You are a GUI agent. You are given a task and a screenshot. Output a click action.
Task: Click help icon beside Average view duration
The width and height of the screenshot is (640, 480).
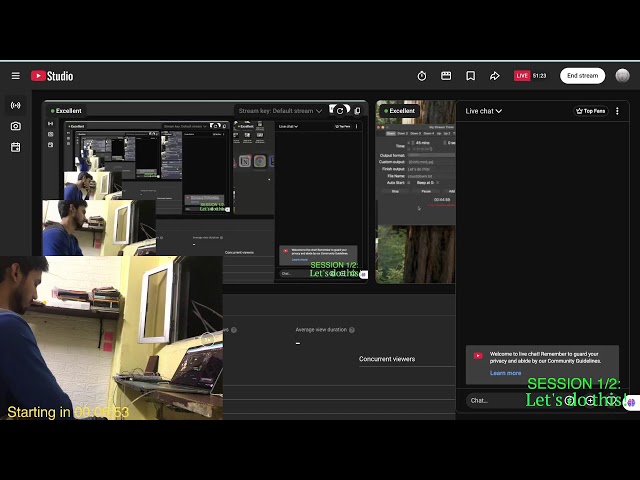352,330
